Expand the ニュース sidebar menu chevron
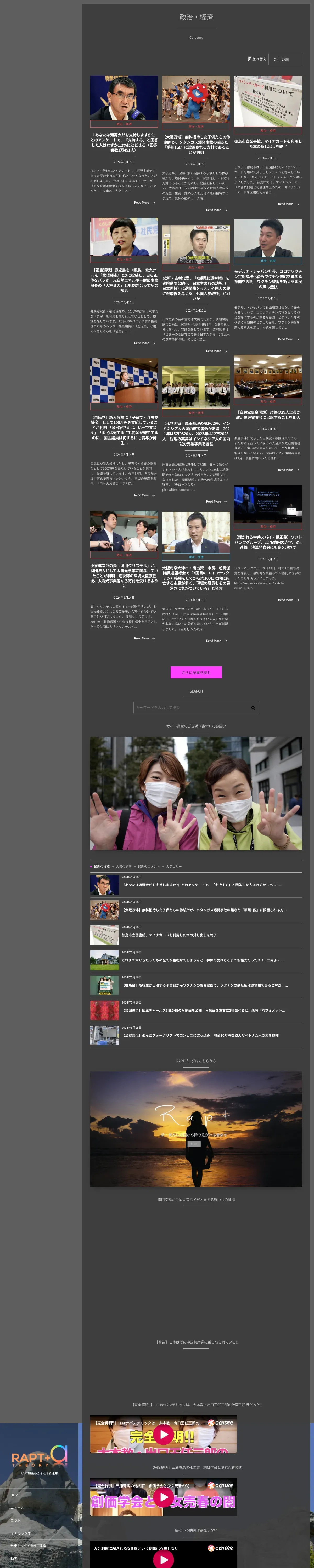 pyautogui.click(x=72, y=1507)
